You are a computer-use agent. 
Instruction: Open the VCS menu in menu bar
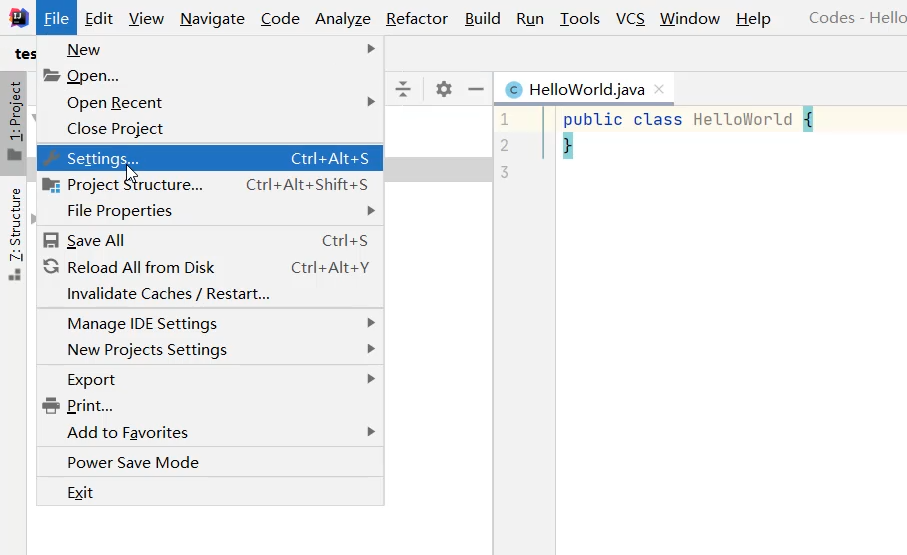click(x=630, y=18)
